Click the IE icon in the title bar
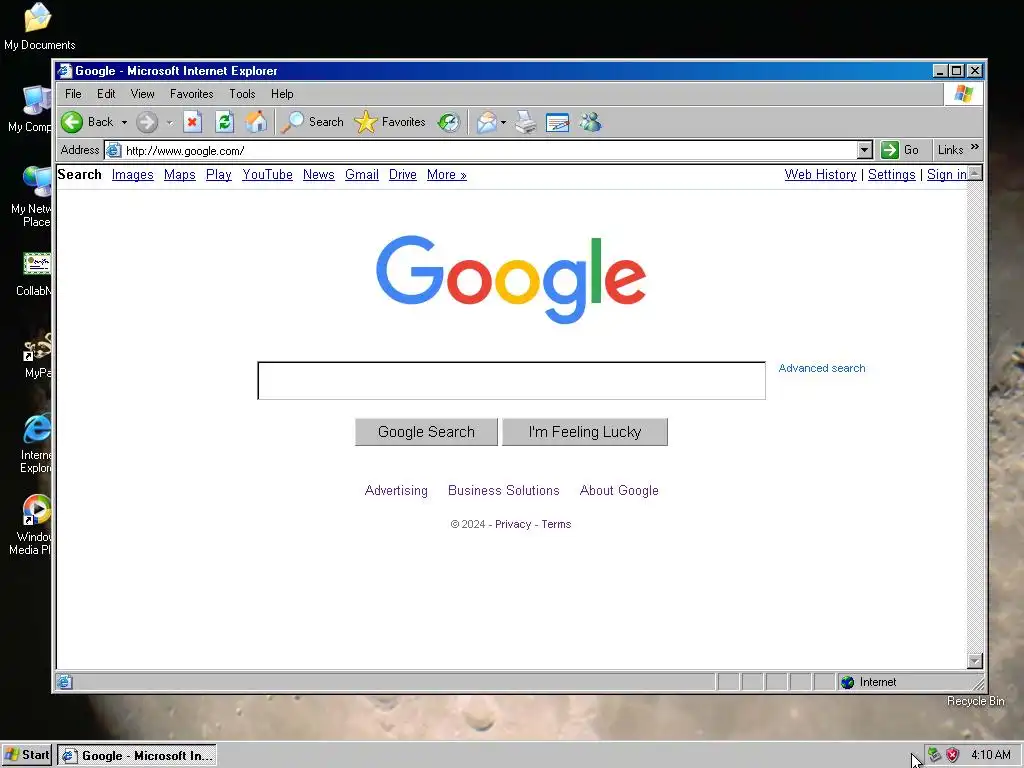Viewport: 1024px width, 768px height. pos(64,71)
